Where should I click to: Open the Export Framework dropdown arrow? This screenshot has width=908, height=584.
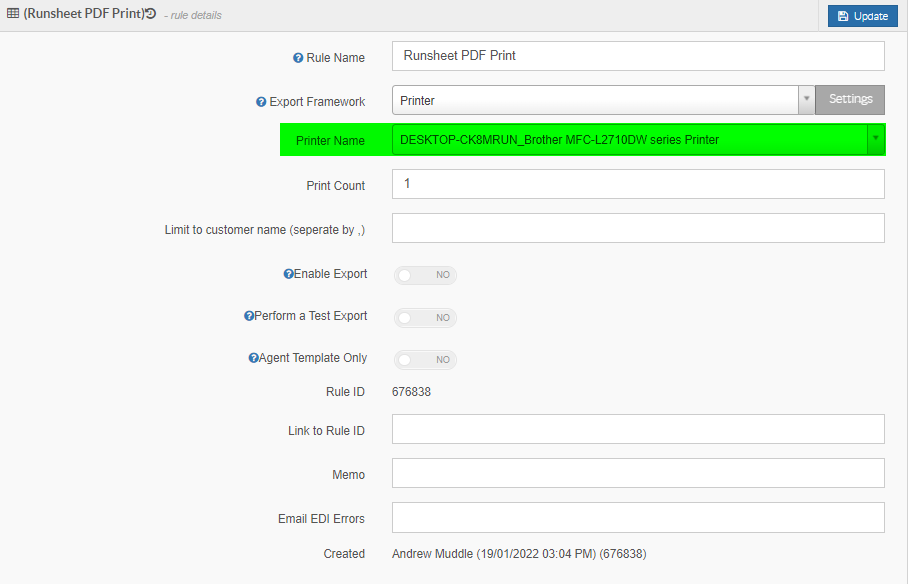click(806, 100)
